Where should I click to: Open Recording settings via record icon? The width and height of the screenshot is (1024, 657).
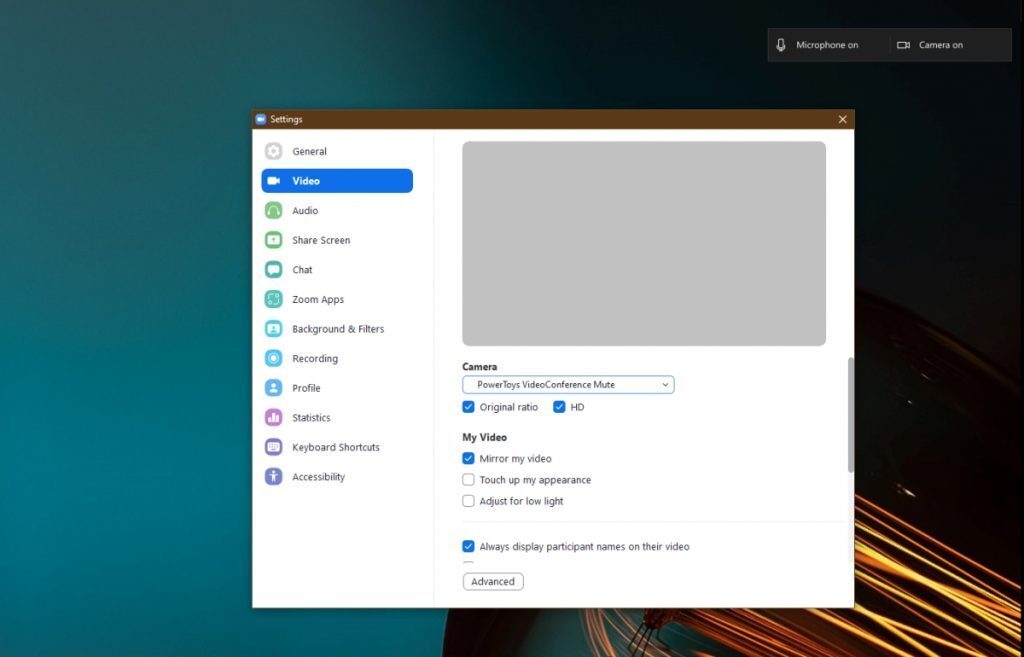click(273, 358)
